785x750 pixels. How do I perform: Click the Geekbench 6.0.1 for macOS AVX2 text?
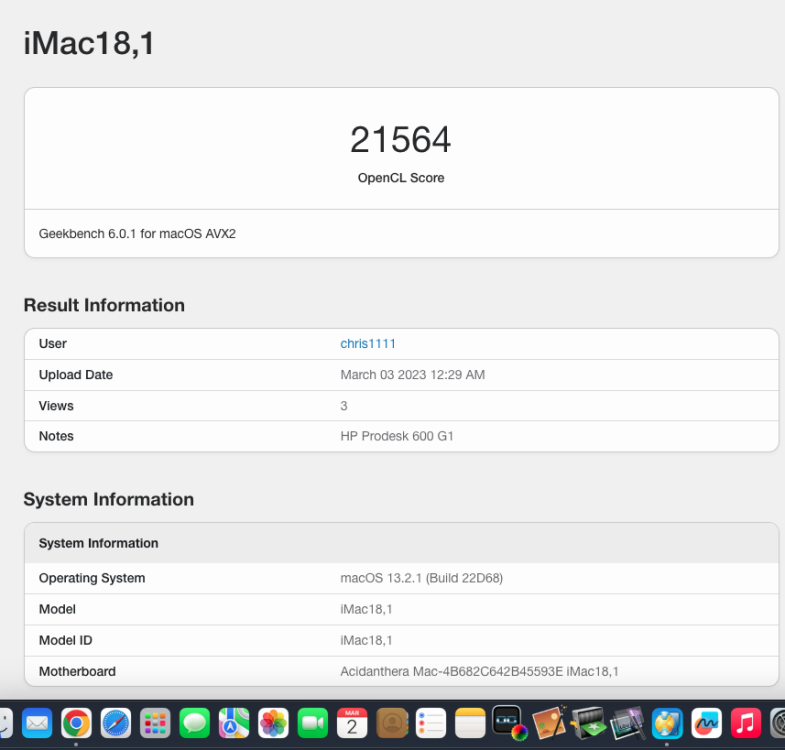coord(137,234)
